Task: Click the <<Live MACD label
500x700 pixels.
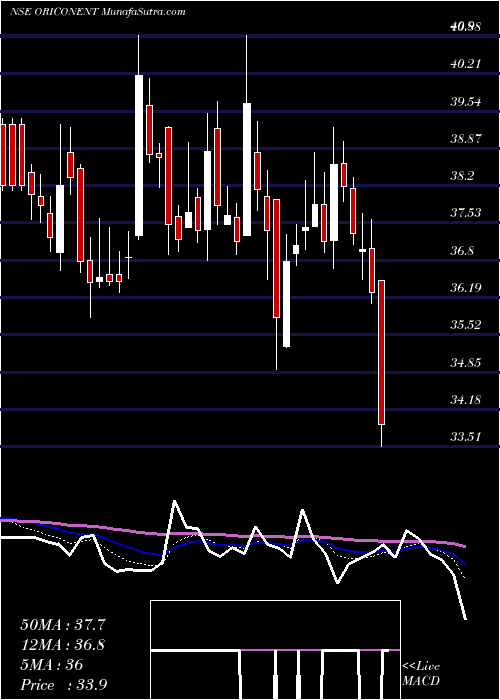Action: tap(421, 674)
